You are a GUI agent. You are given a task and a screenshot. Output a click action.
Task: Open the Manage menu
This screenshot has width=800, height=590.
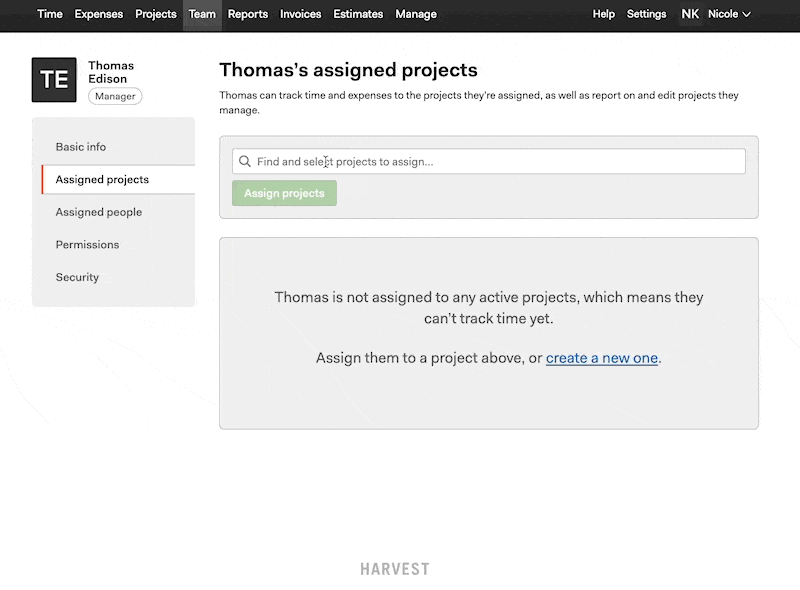tap(416, 14)
